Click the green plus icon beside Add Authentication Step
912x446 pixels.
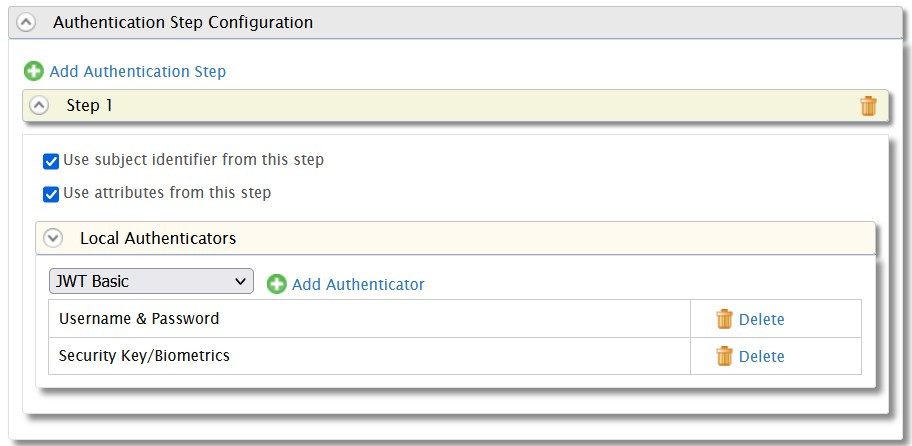(x=34, y=72)
